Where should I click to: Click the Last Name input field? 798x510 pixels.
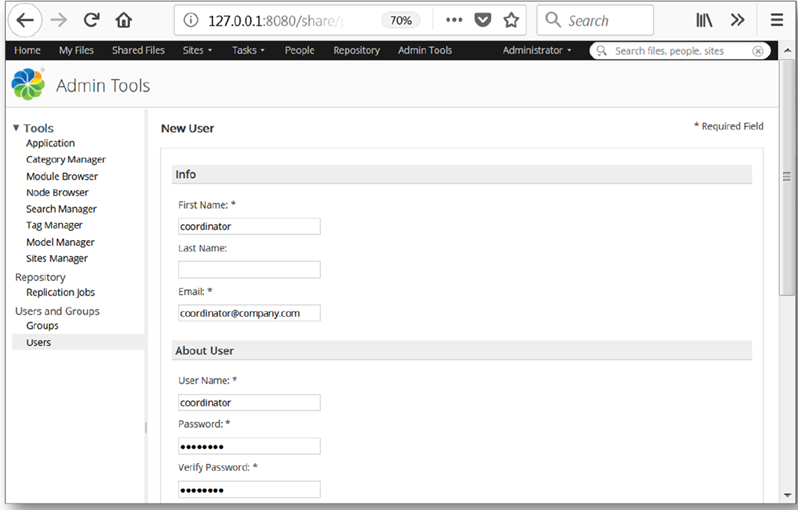coord(249,269)
